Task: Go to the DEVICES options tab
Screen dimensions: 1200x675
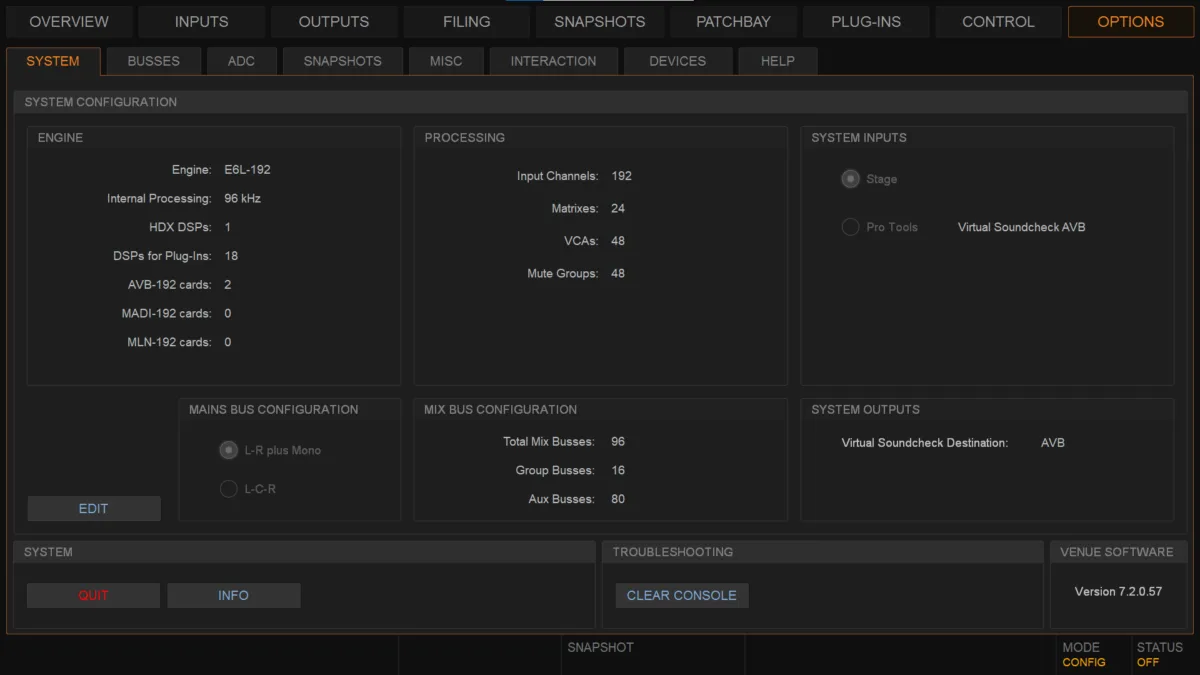Action: pyautogui.click(x=677, y=61)
